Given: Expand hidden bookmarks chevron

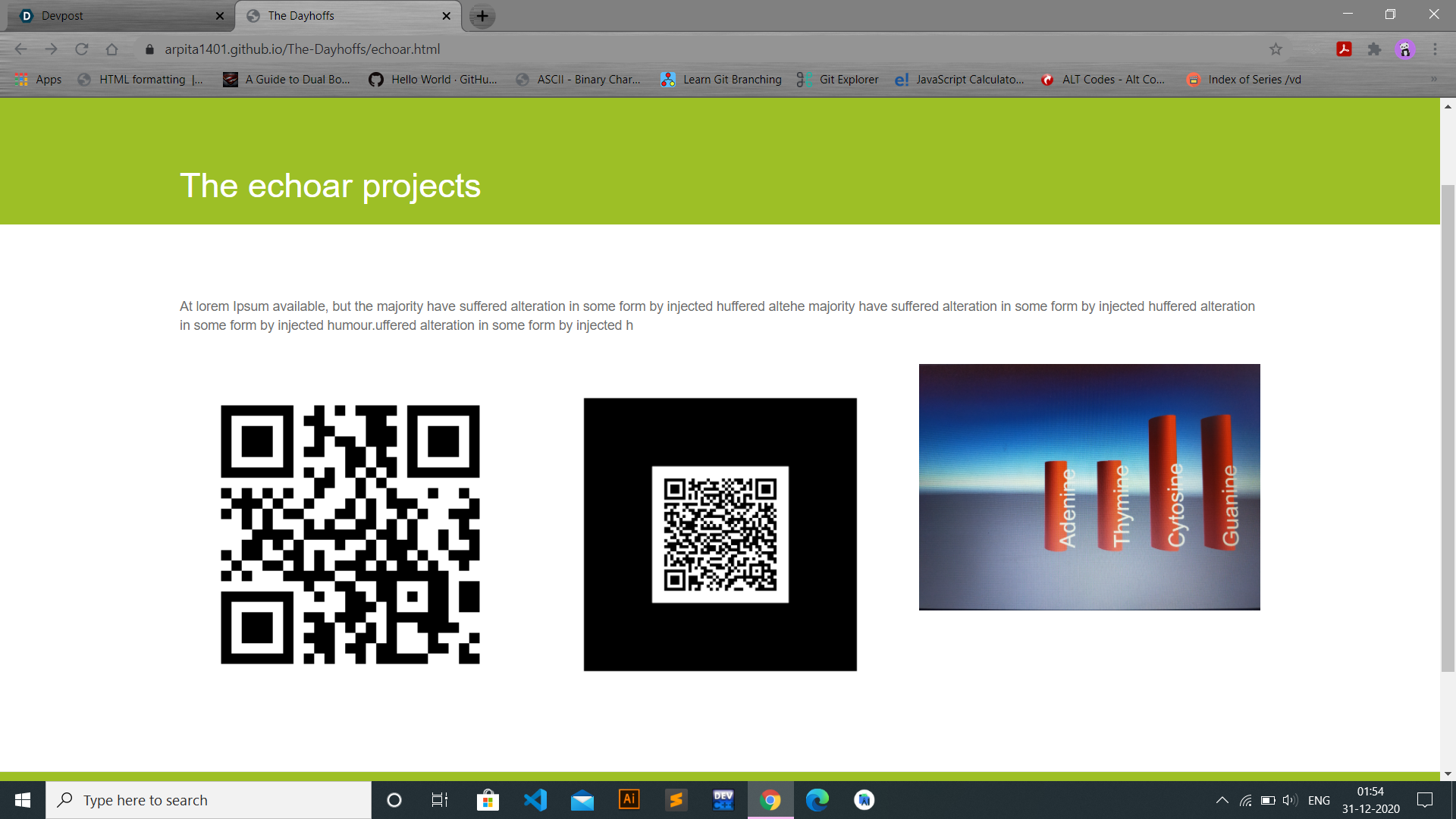Looking at the screenshot, I should [x=1433, y=80].
